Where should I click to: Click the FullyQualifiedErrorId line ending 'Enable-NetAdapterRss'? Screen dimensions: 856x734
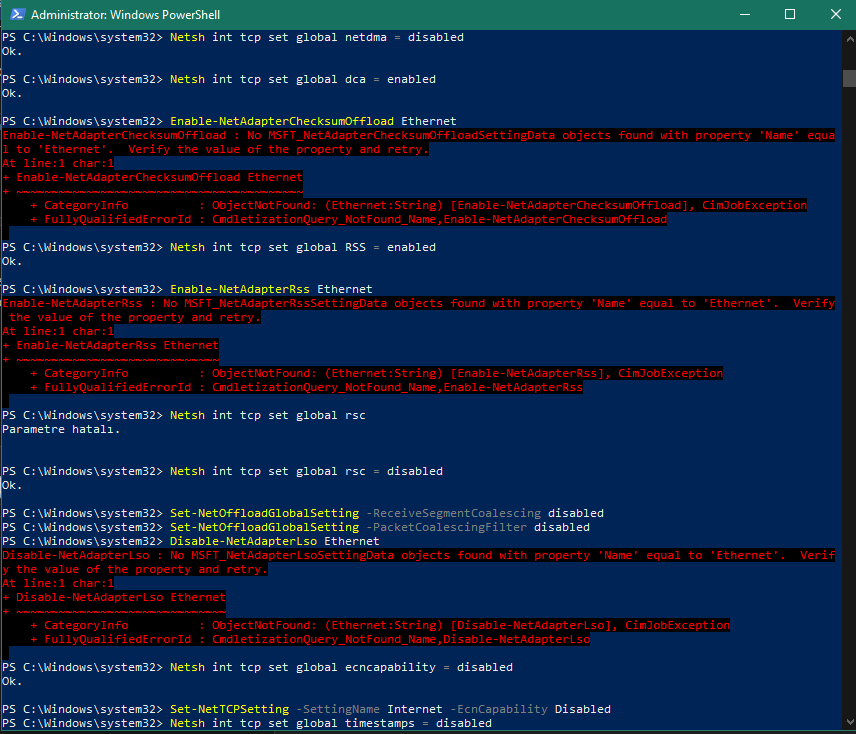pos(306,387)
